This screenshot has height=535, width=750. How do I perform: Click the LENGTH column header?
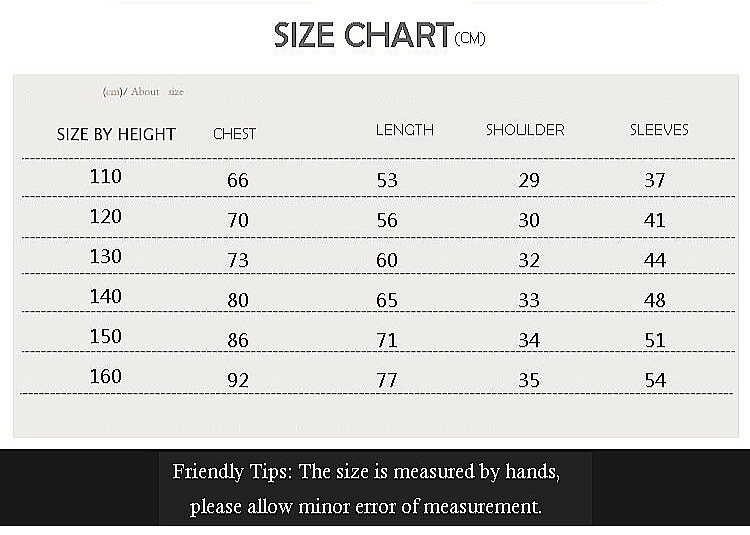[x=404, y=130]
